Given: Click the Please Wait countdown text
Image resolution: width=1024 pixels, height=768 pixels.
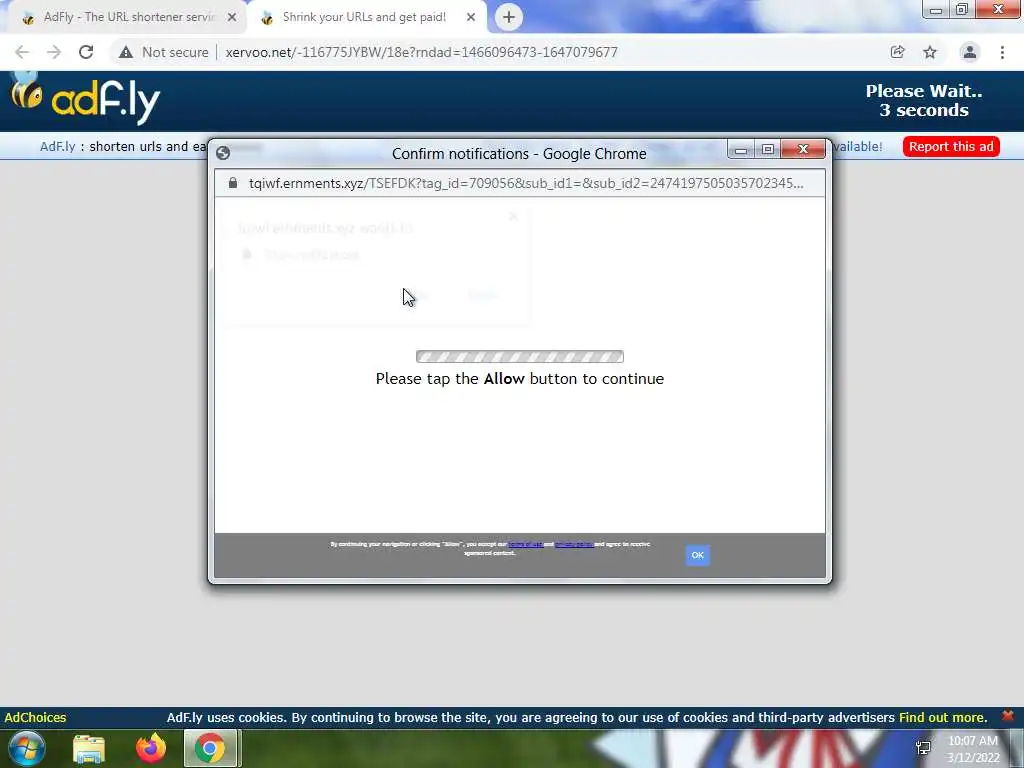Looking at the screenshot, I should click(x=923, y=101).
